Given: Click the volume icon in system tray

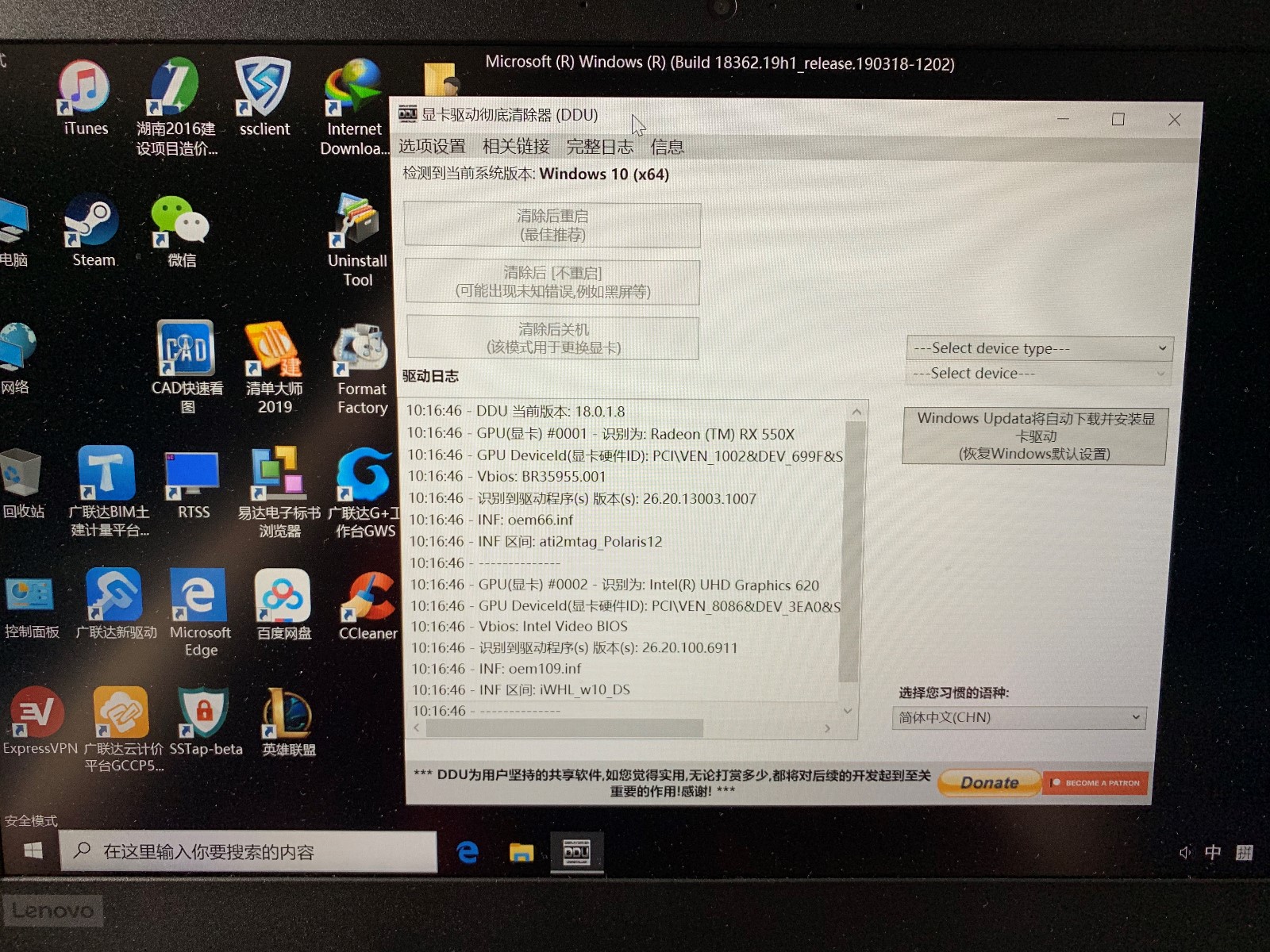Looking at the screenshot, I should [1184, 853].
